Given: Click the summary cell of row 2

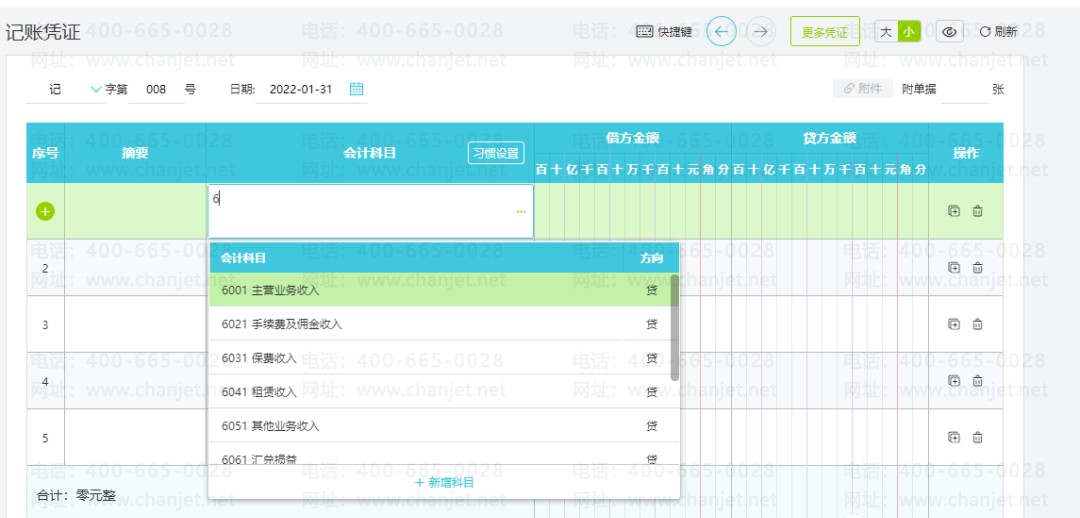Looking at the screenshot, I should coord(135,268).
